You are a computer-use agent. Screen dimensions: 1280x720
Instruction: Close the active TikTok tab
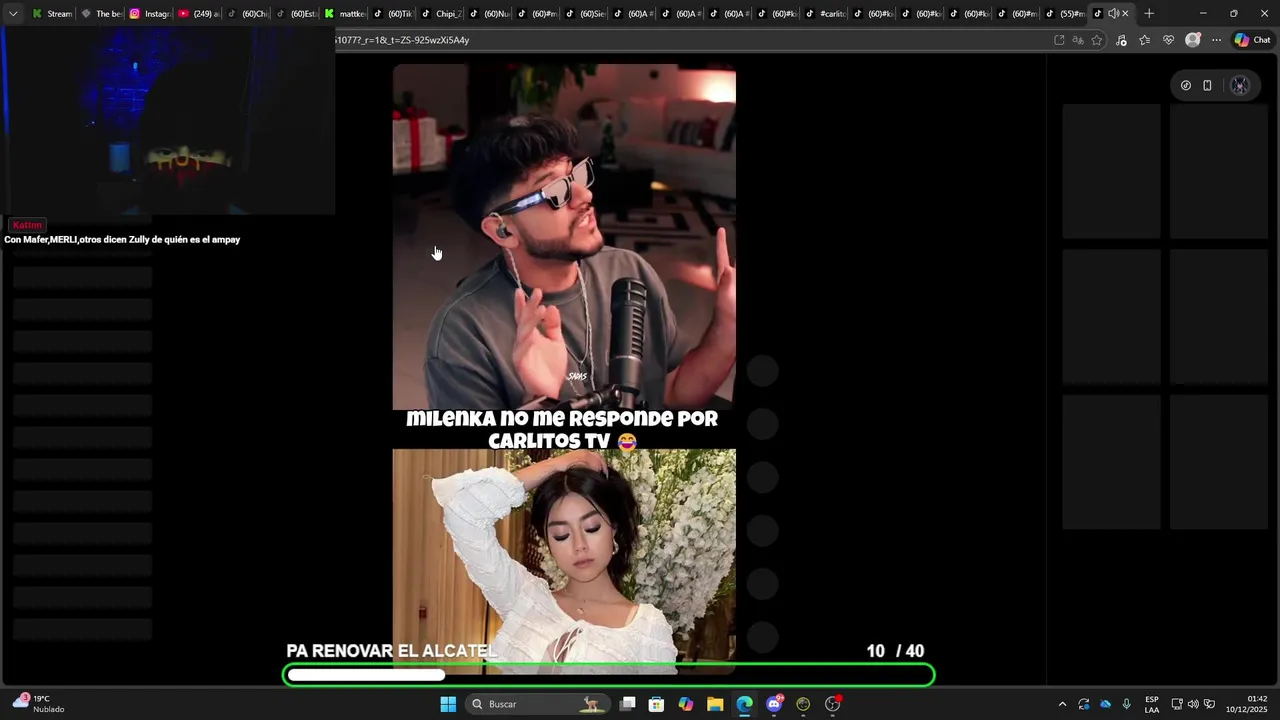[1125, 14]
